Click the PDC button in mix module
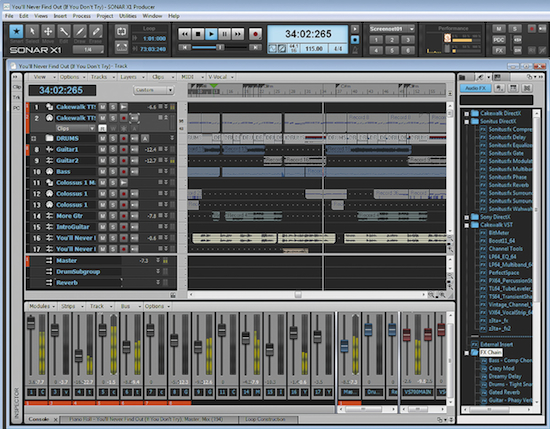 (499, 40)
